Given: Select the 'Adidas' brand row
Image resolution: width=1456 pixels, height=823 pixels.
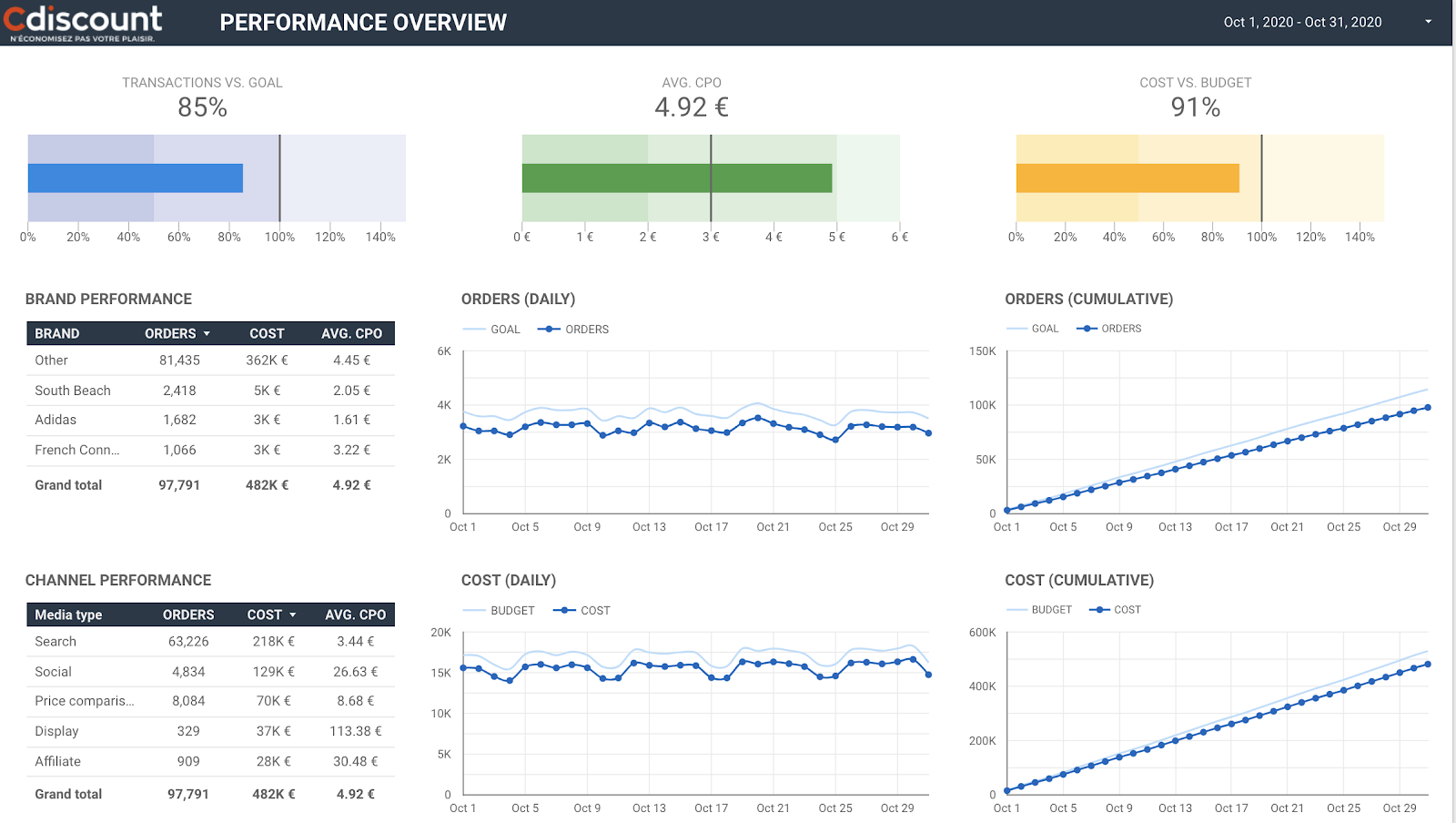Looking at the screenshot, I should tap(210, 420).
